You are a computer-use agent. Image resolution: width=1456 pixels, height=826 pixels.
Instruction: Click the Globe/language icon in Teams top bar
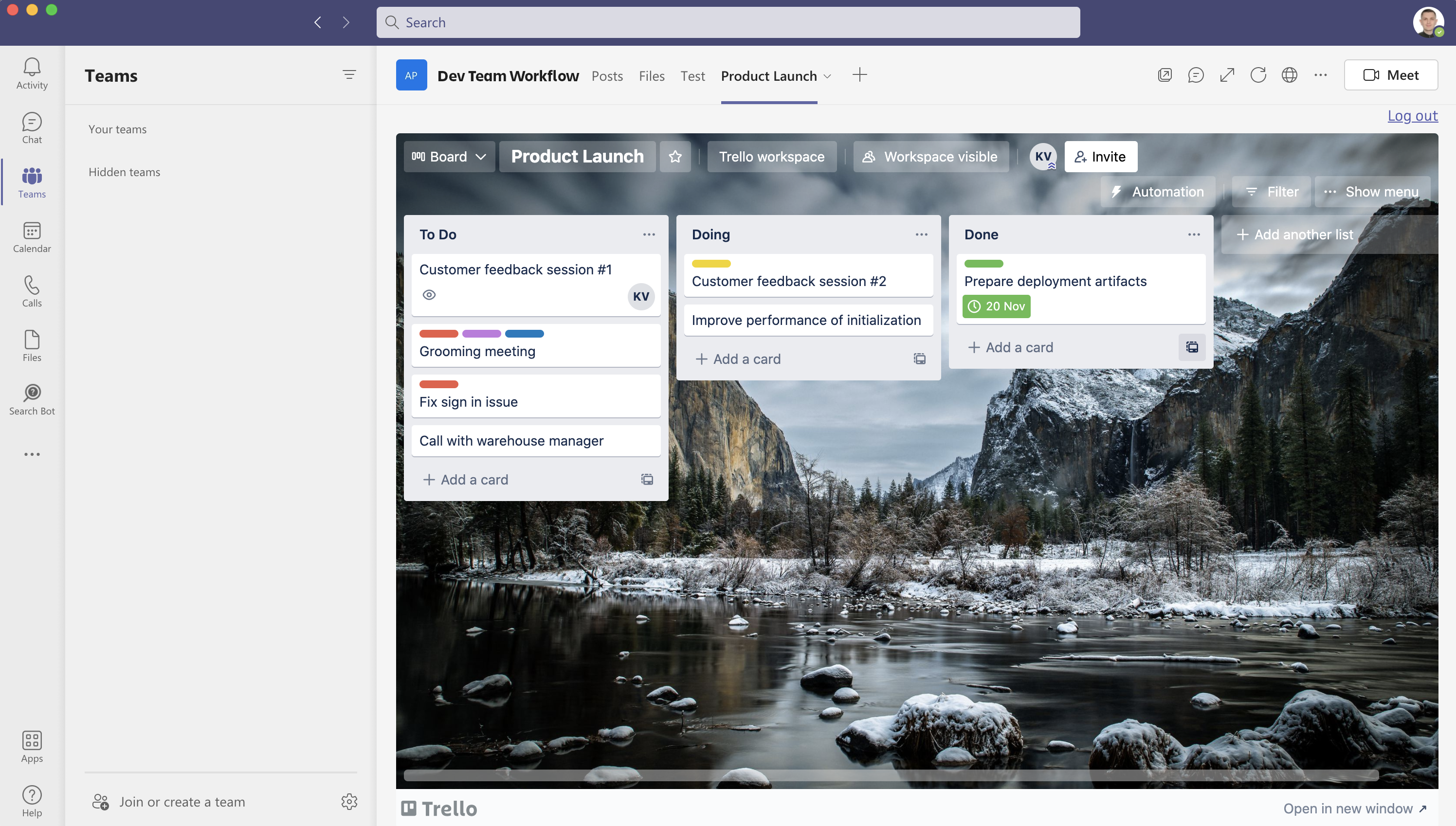[1289, 75]
